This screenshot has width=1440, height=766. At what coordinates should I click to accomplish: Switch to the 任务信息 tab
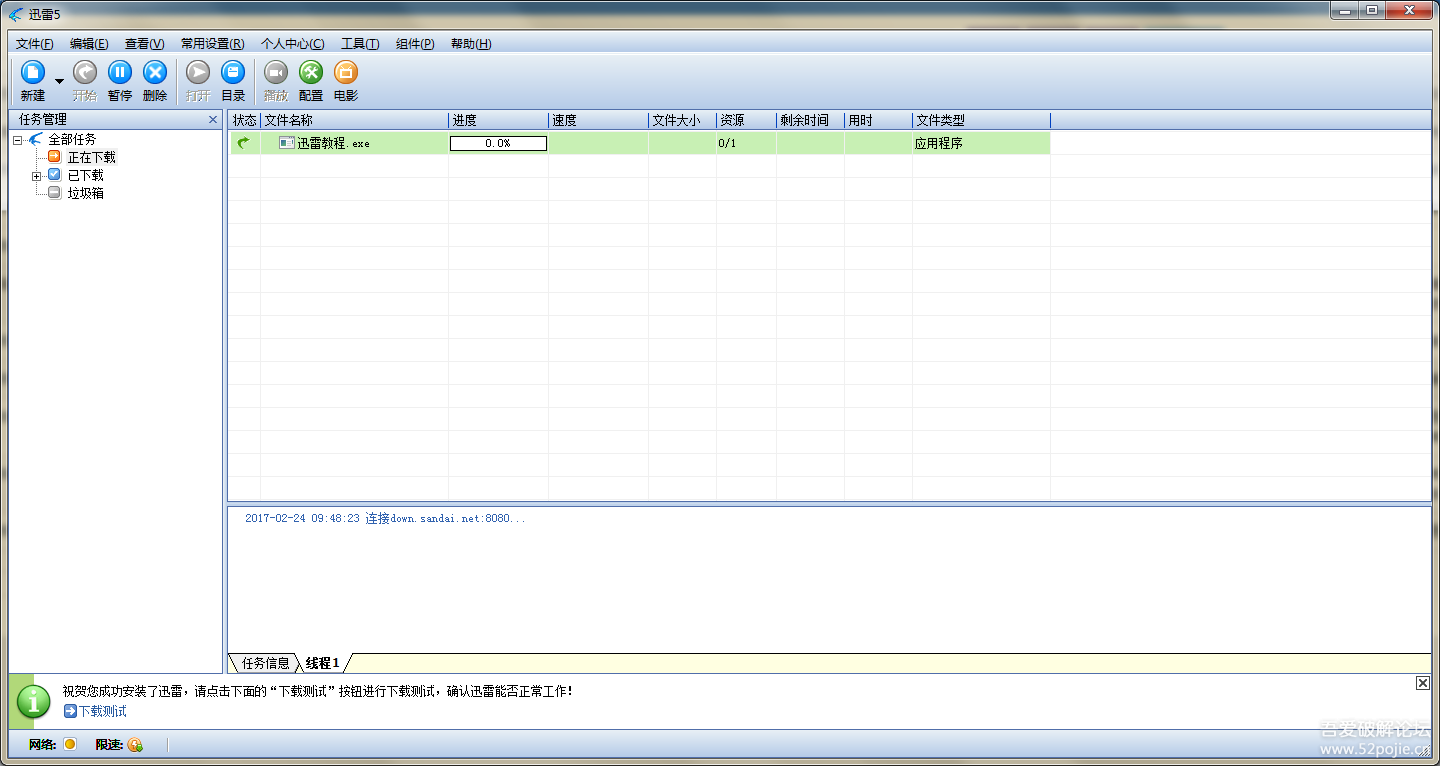tap(265, 663)
